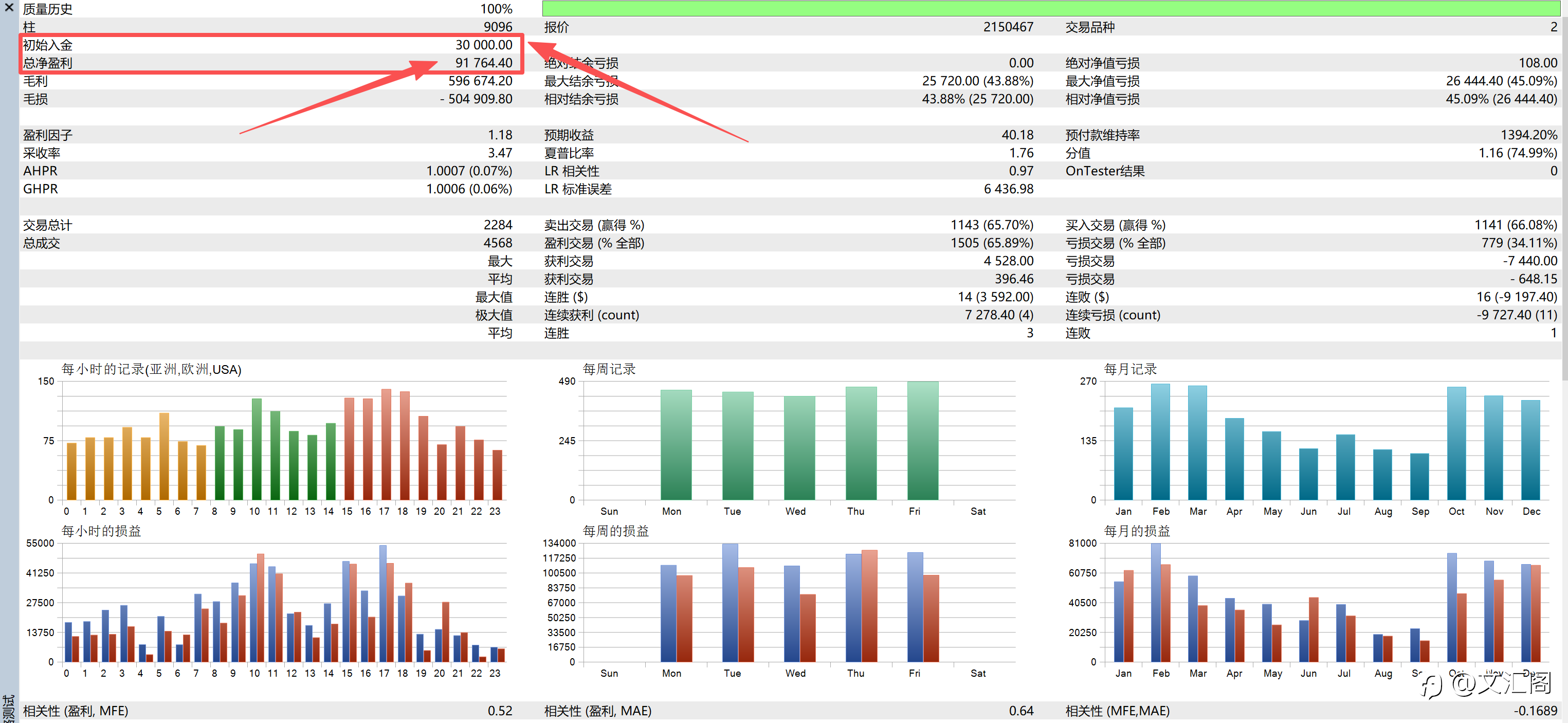Click the 每月的损益 chart title
Image resolution: width=1568 pixels, height=723 pixels.
pyautogui.click(x=1137, y=531)
